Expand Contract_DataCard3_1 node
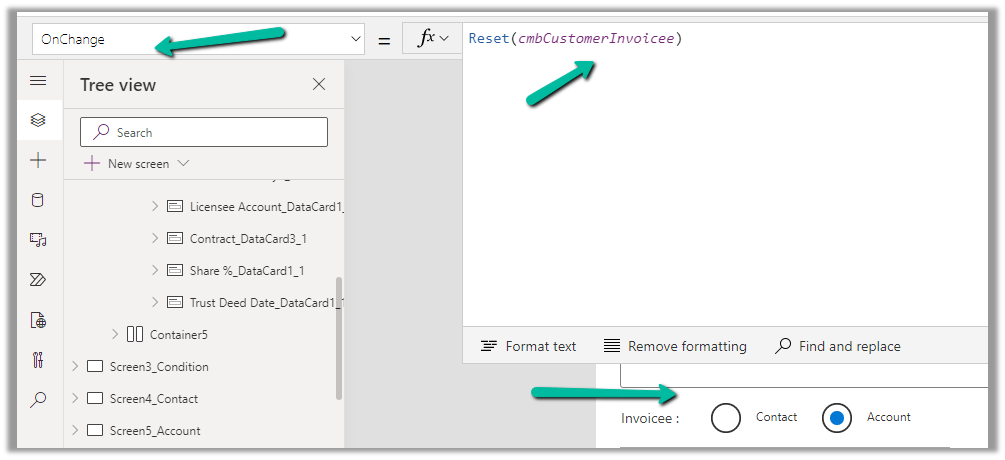Screen dimensions: 1005x460 [154, 238]
